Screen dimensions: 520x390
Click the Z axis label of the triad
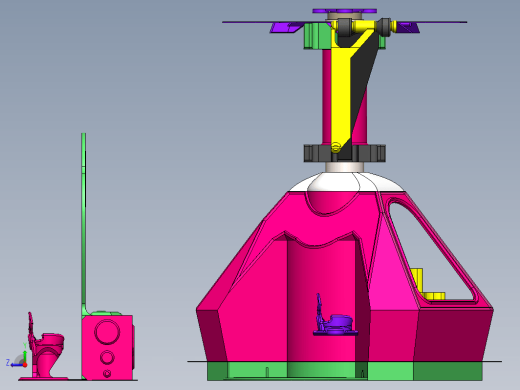click(8, 362)
